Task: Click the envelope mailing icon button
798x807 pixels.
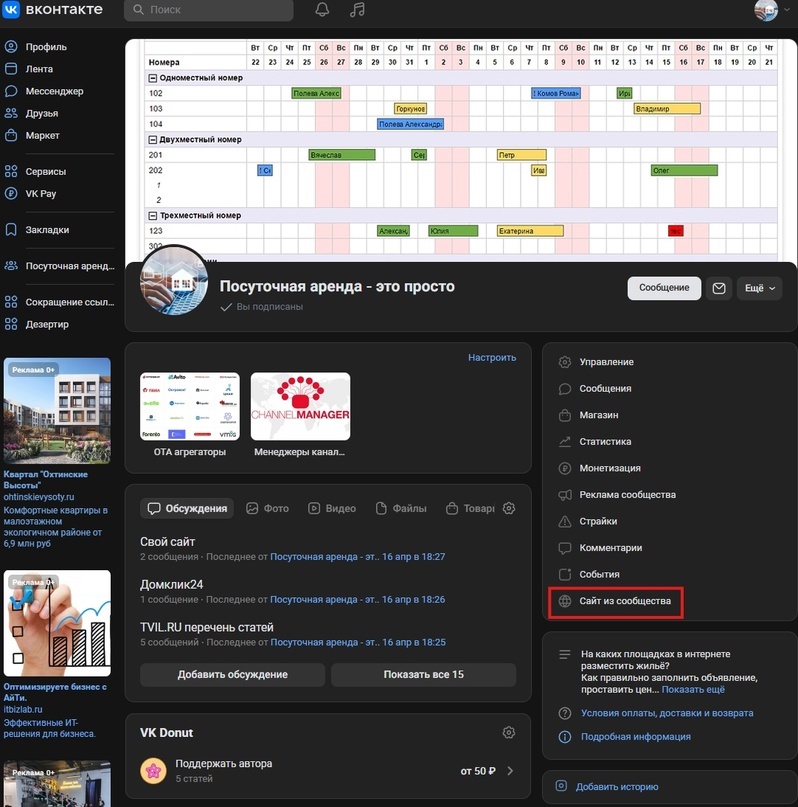Action: (x=719, y=288)
